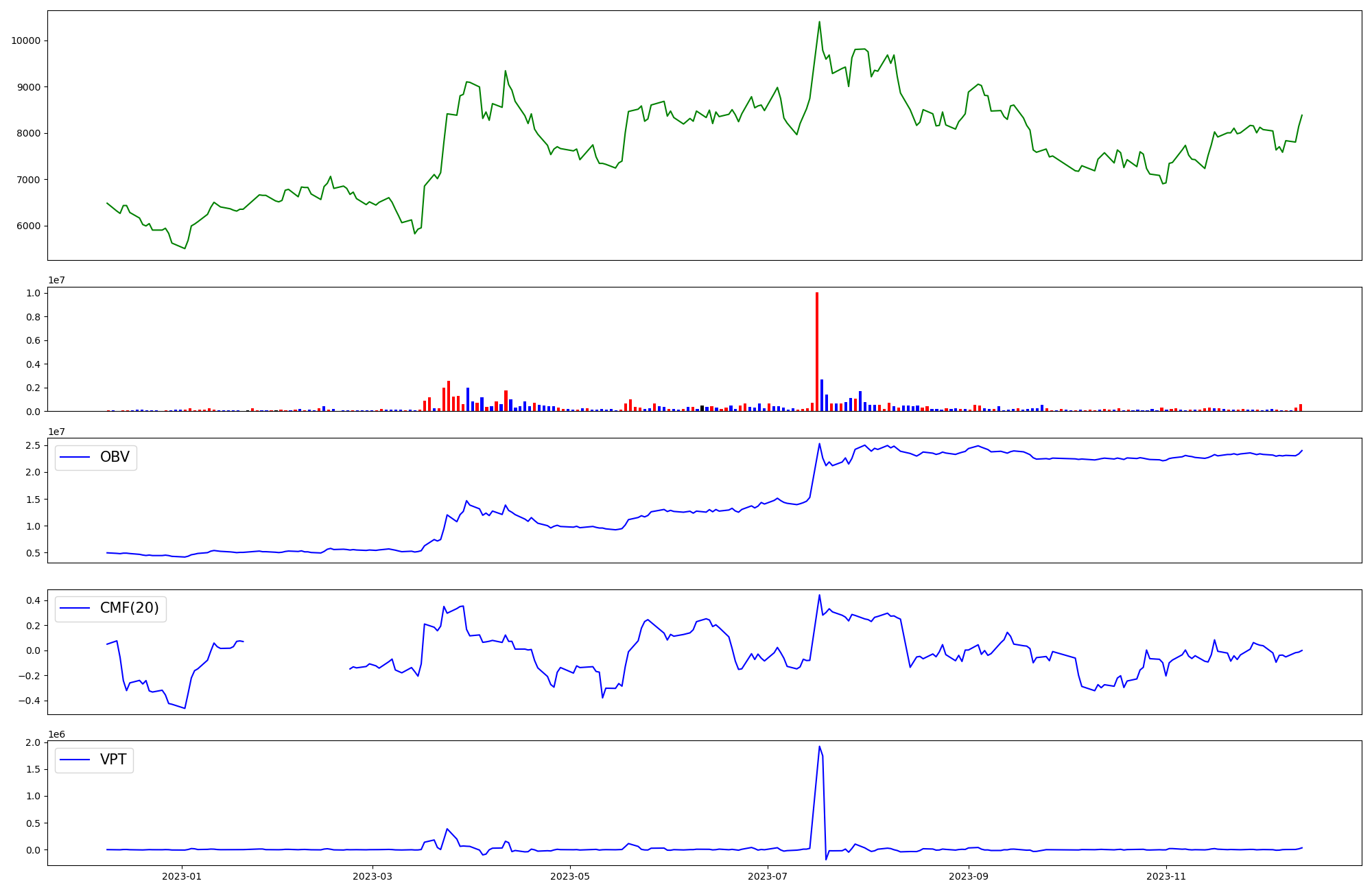The height and width of the screenshot is (892, 1372).
Task: Click the VPT legend label
Action: point(113,760)
